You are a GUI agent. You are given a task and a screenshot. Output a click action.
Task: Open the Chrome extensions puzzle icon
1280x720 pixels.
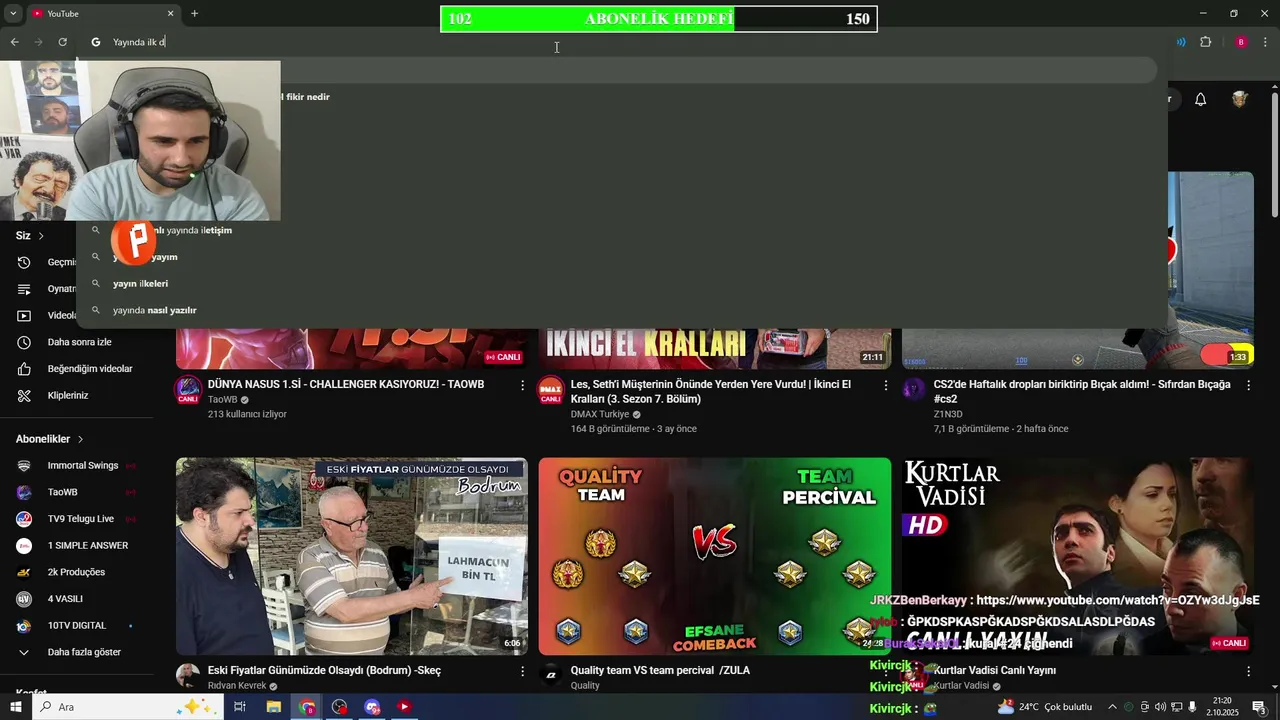pos(1205,42)
